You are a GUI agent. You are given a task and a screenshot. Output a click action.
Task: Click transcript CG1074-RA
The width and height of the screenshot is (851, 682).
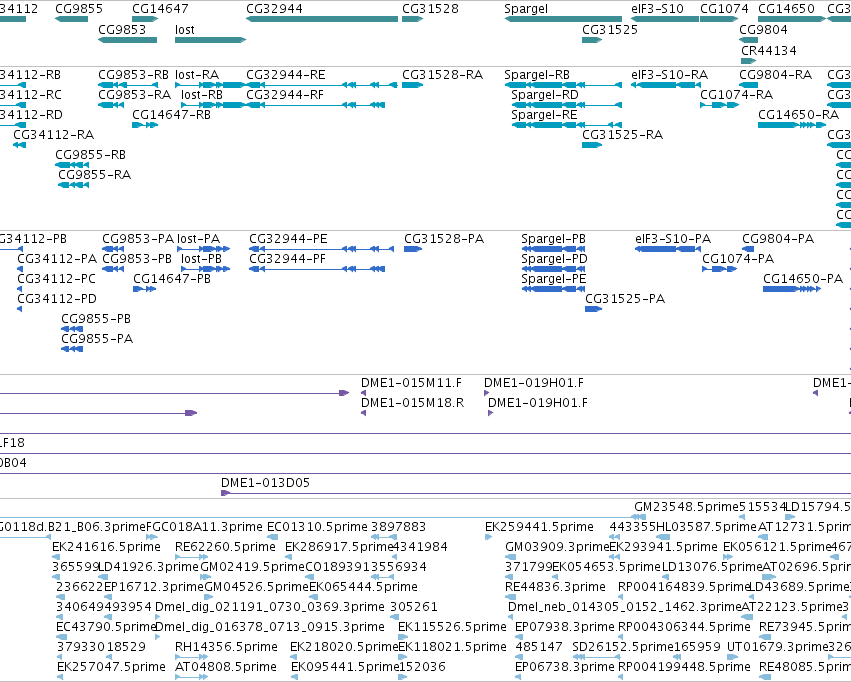(736, 94)
